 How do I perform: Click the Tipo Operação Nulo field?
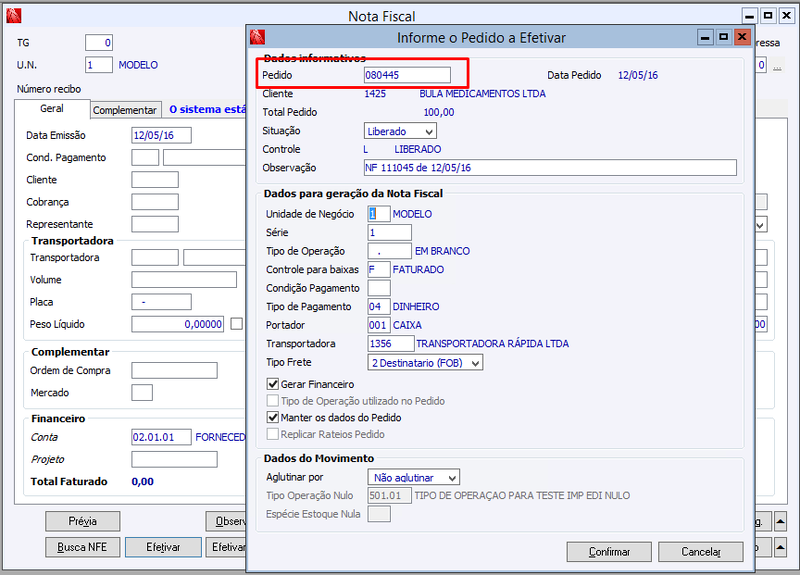390,495
